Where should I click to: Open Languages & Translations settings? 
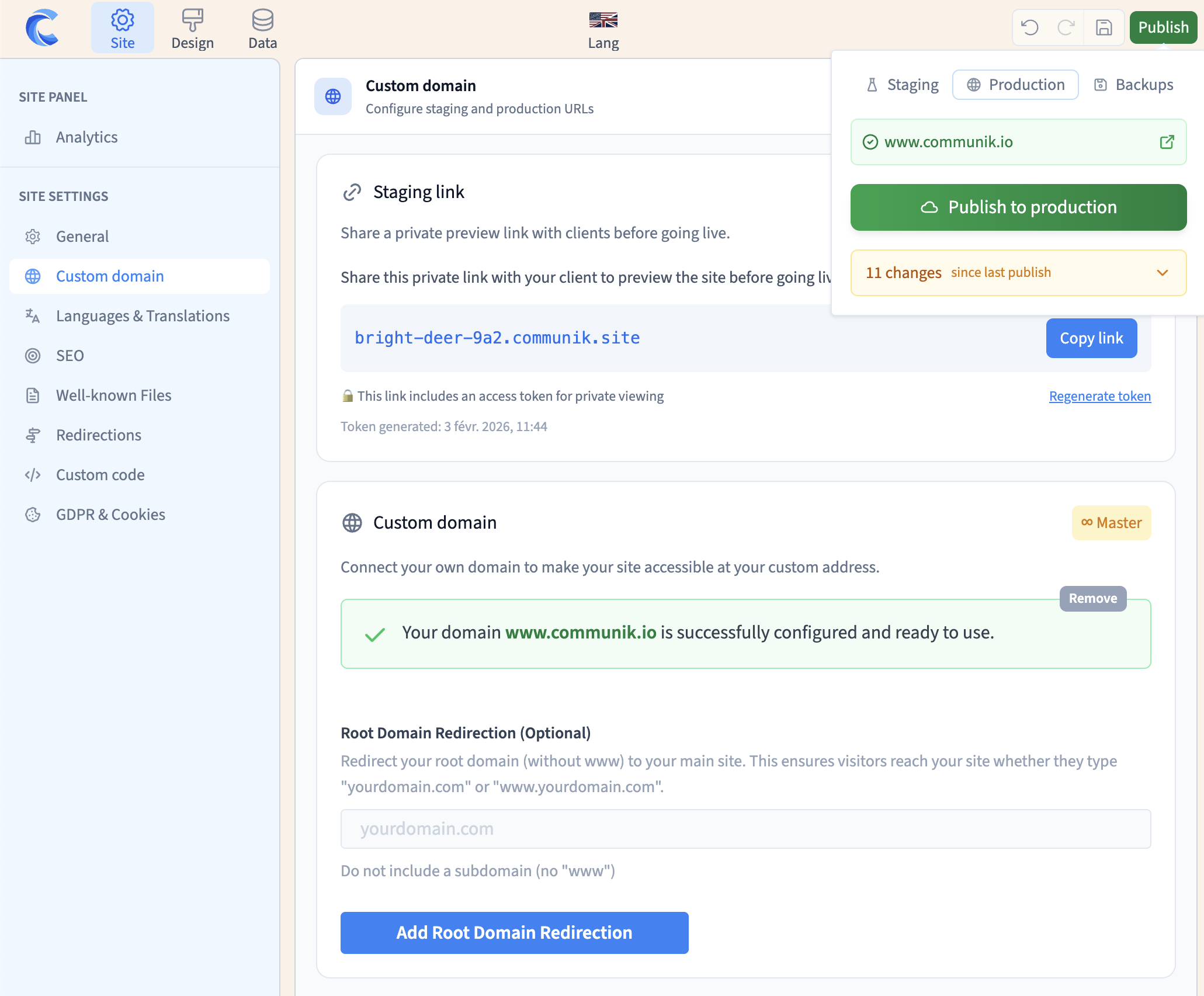point(143,316)
